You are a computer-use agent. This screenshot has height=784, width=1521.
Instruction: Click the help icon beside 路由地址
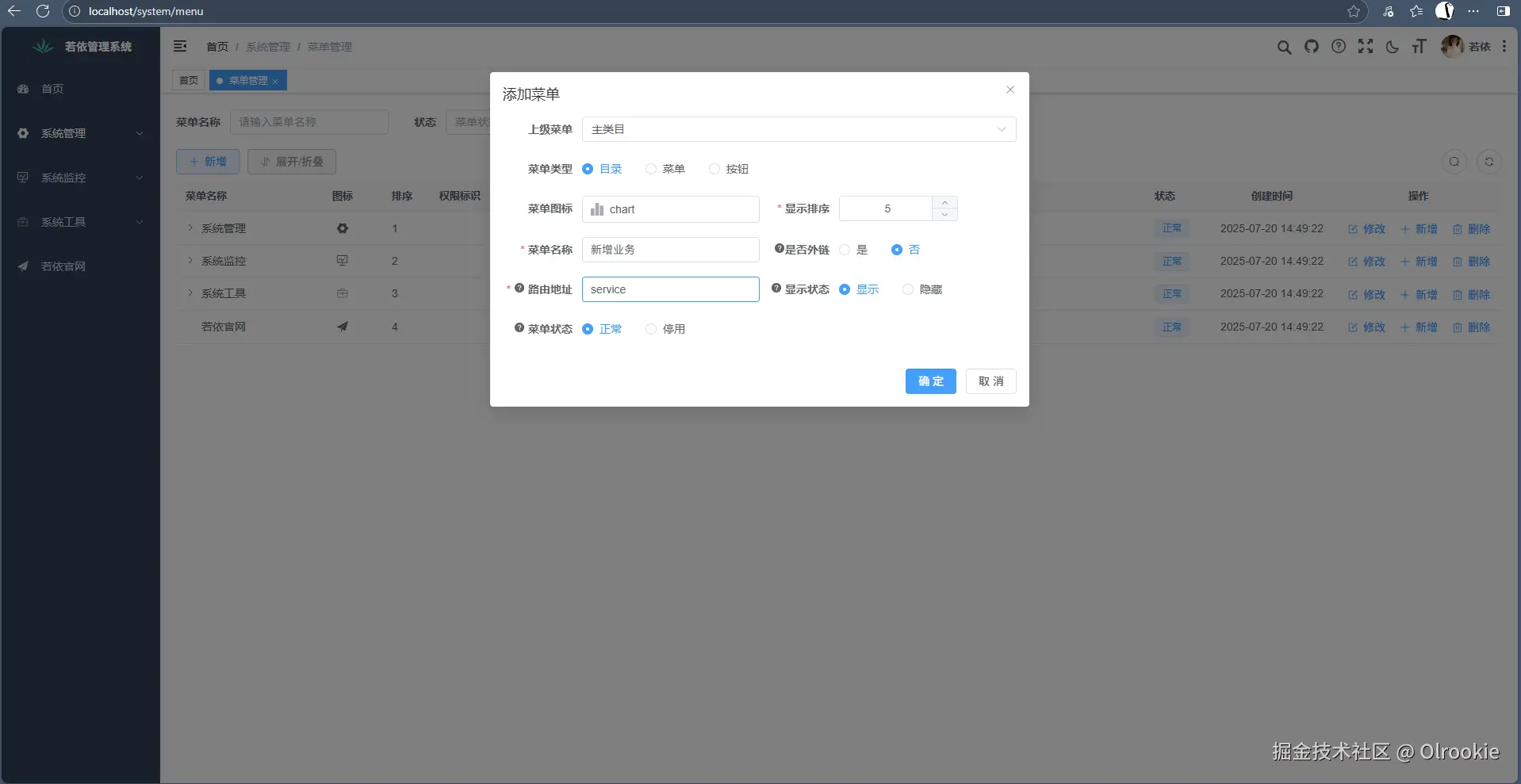point(519,289)
